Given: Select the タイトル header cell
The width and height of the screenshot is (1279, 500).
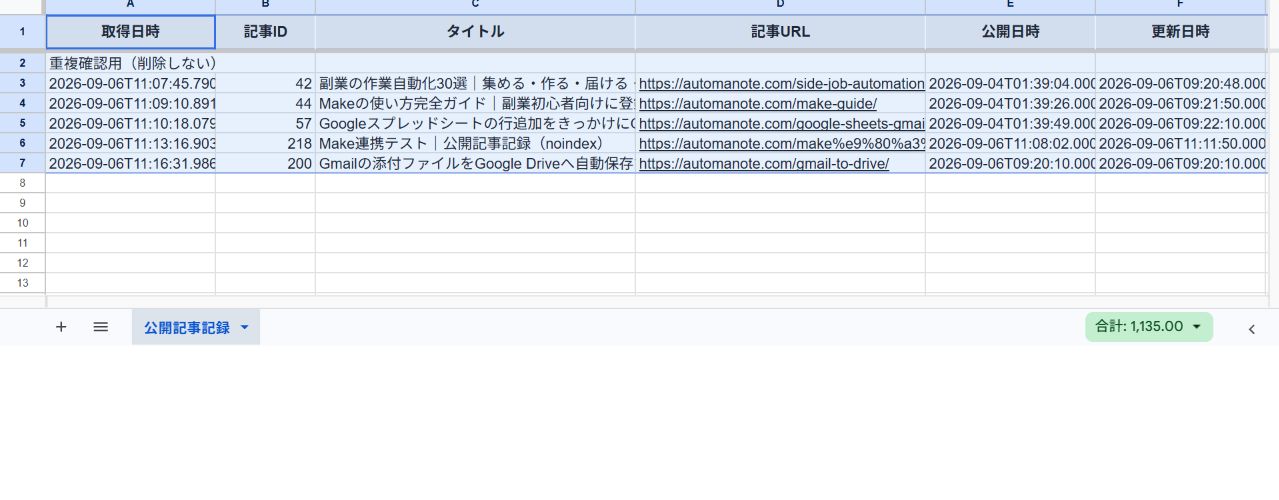Looking at the screenshot, I should [475, 32].
